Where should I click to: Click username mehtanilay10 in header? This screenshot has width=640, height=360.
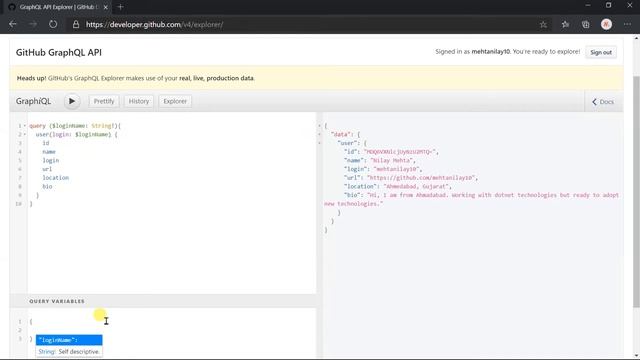[x=491, y=52]
